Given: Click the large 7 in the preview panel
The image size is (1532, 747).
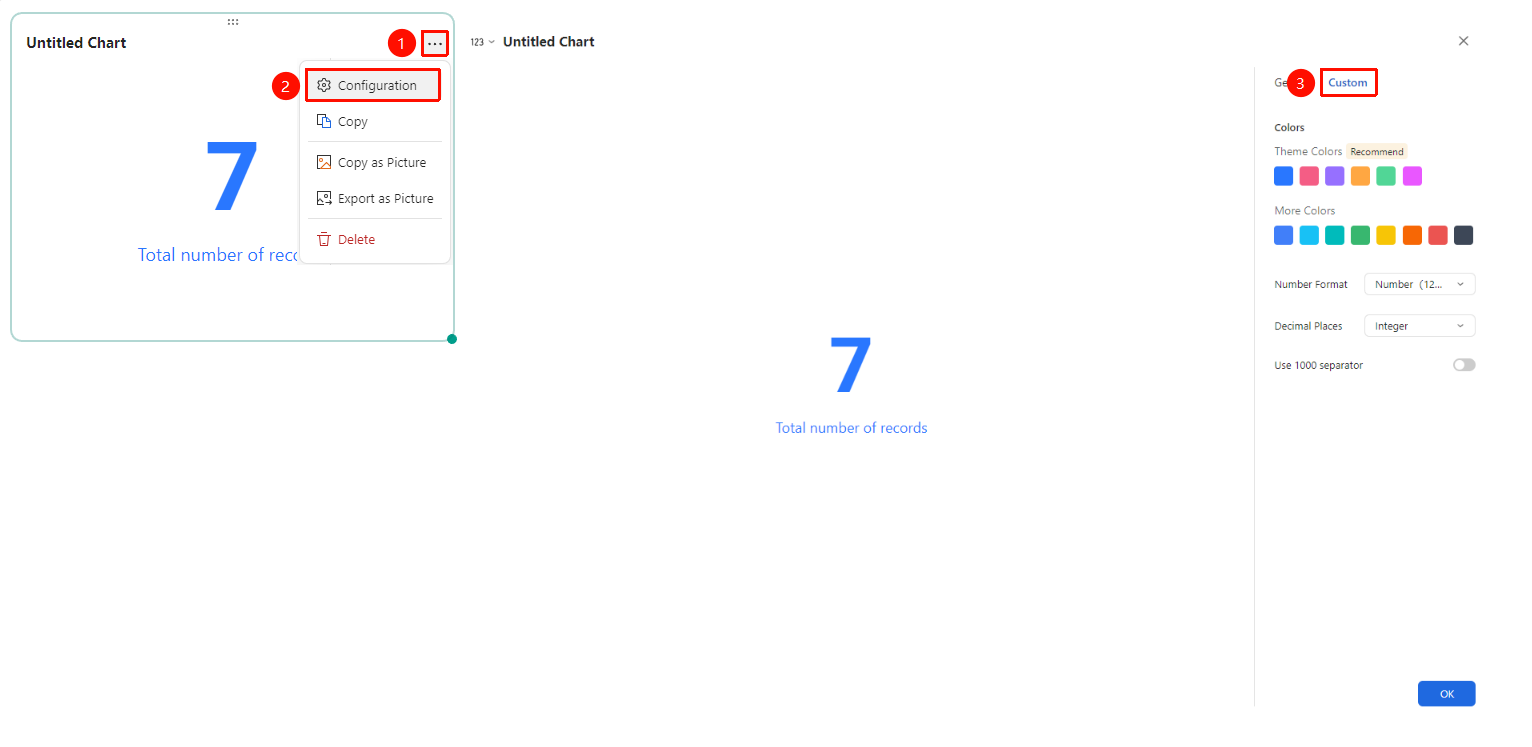Looking at the screenshot, I should [x=851, y=365].
